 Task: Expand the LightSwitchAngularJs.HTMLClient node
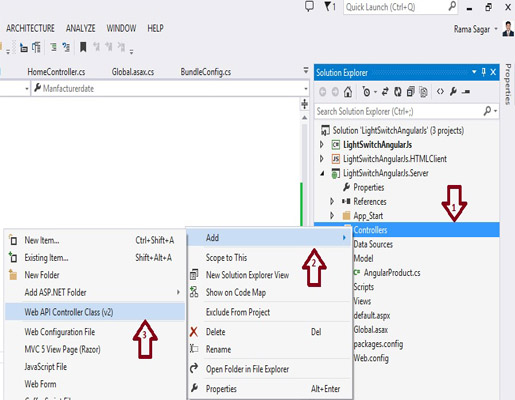coord(322,159)
